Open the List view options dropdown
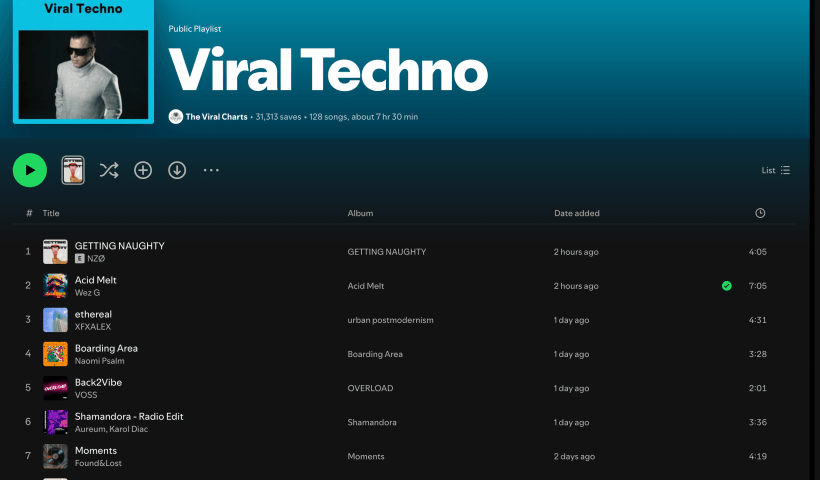Viewport: 820px width, 480px height. (x=776, y=170)
